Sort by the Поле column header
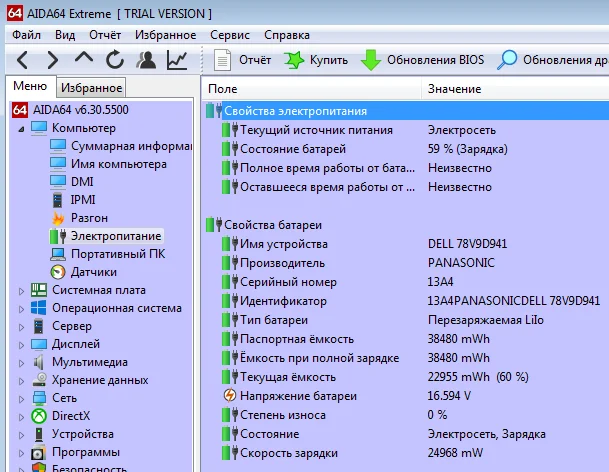The height and width of the screenshot is (472, 609). tap(311, 89)
